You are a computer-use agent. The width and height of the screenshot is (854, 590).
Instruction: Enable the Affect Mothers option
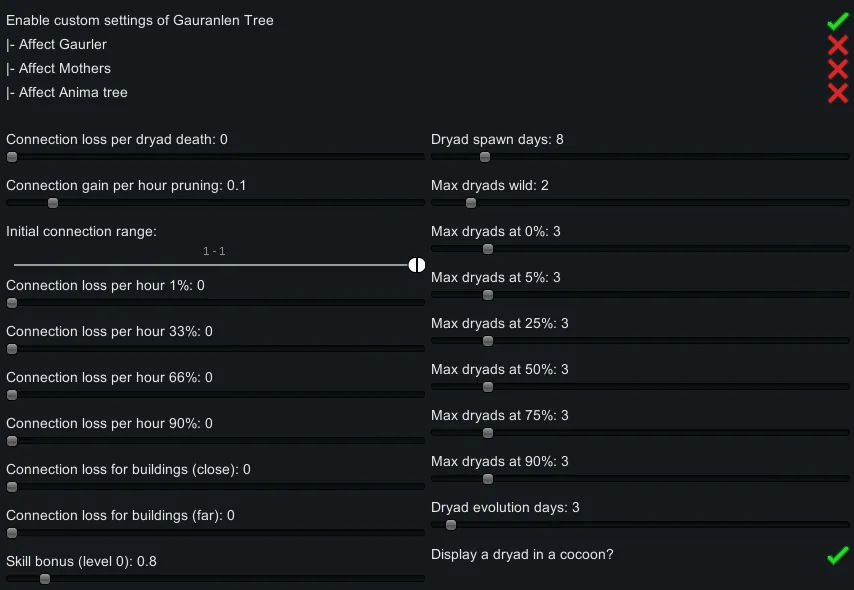(837, 69)
